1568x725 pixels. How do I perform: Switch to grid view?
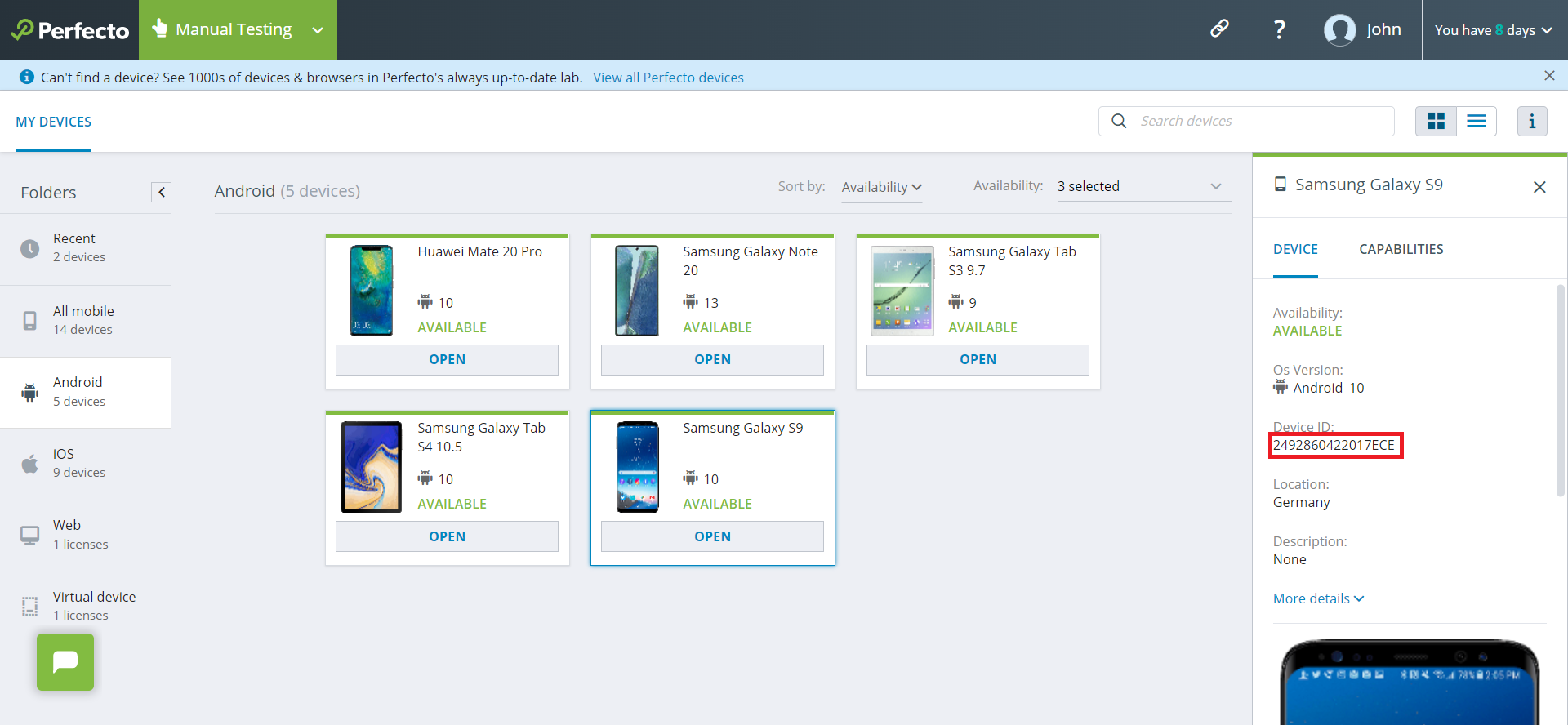click(x=1436, y=121)
